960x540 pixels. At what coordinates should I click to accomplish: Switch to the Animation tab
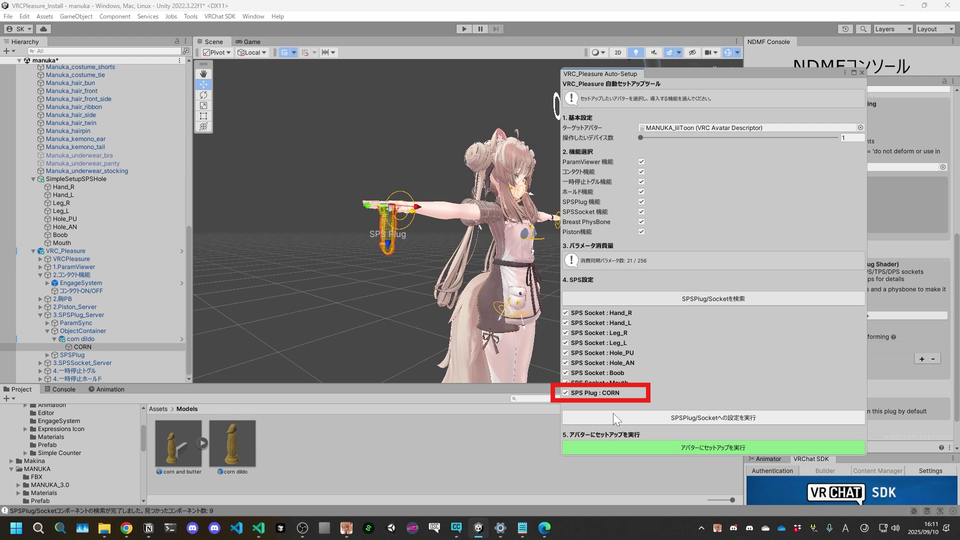tap(107, 389)
